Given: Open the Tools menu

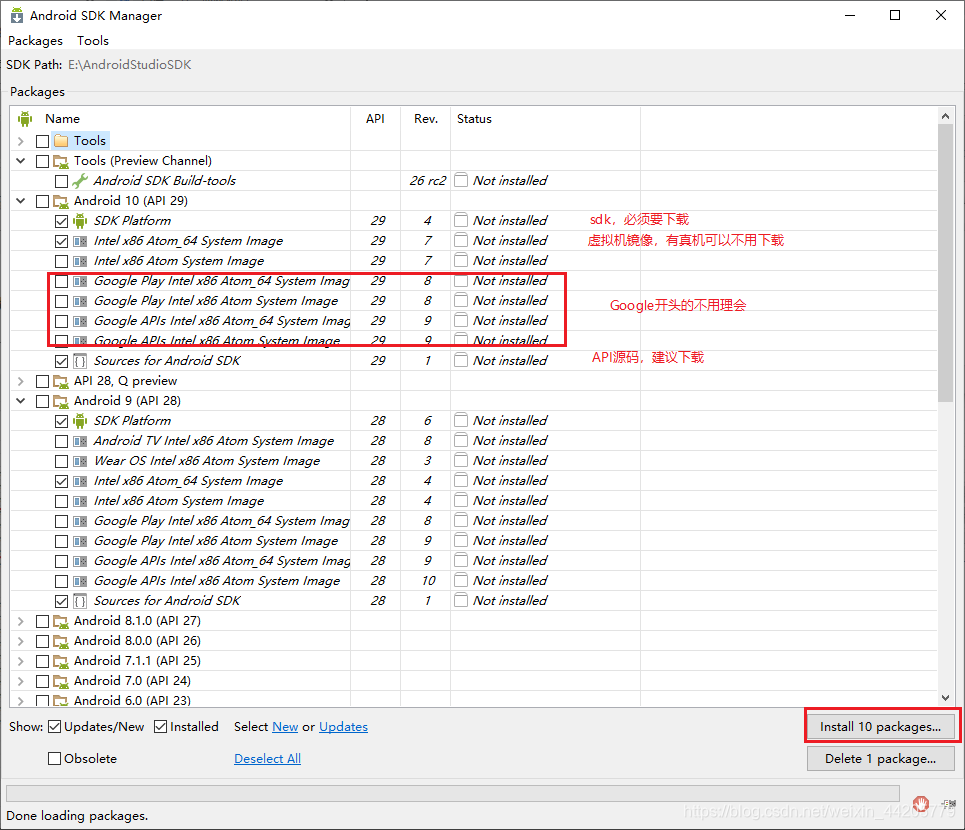Looking at the screenshot, I should (92, 41).
